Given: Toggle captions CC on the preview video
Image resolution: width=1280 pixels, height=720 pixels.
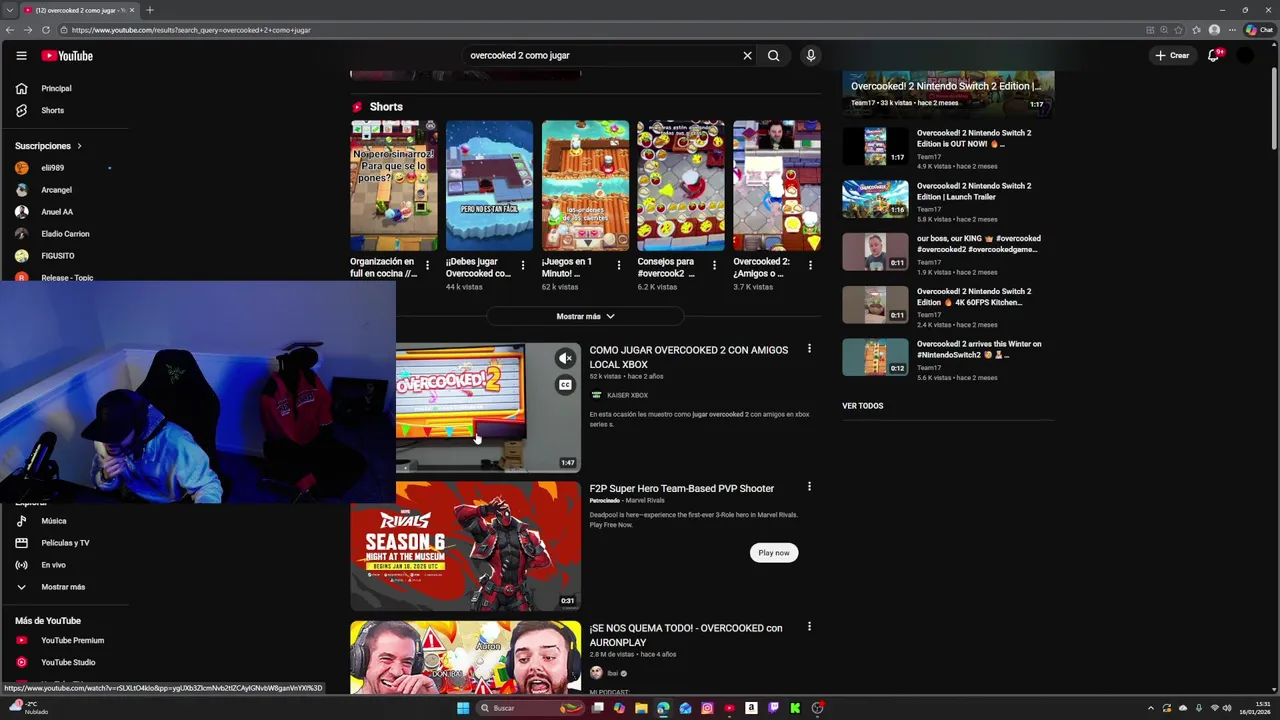Looking at the screenshot, I should tap(565, 385).
